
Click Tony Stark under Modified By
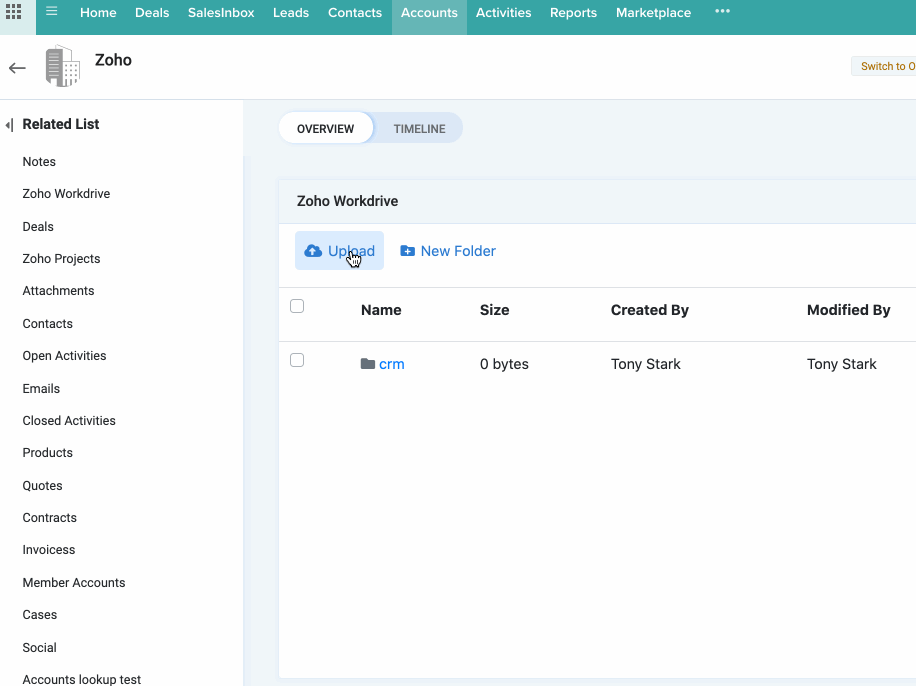[x=841, y=364]
